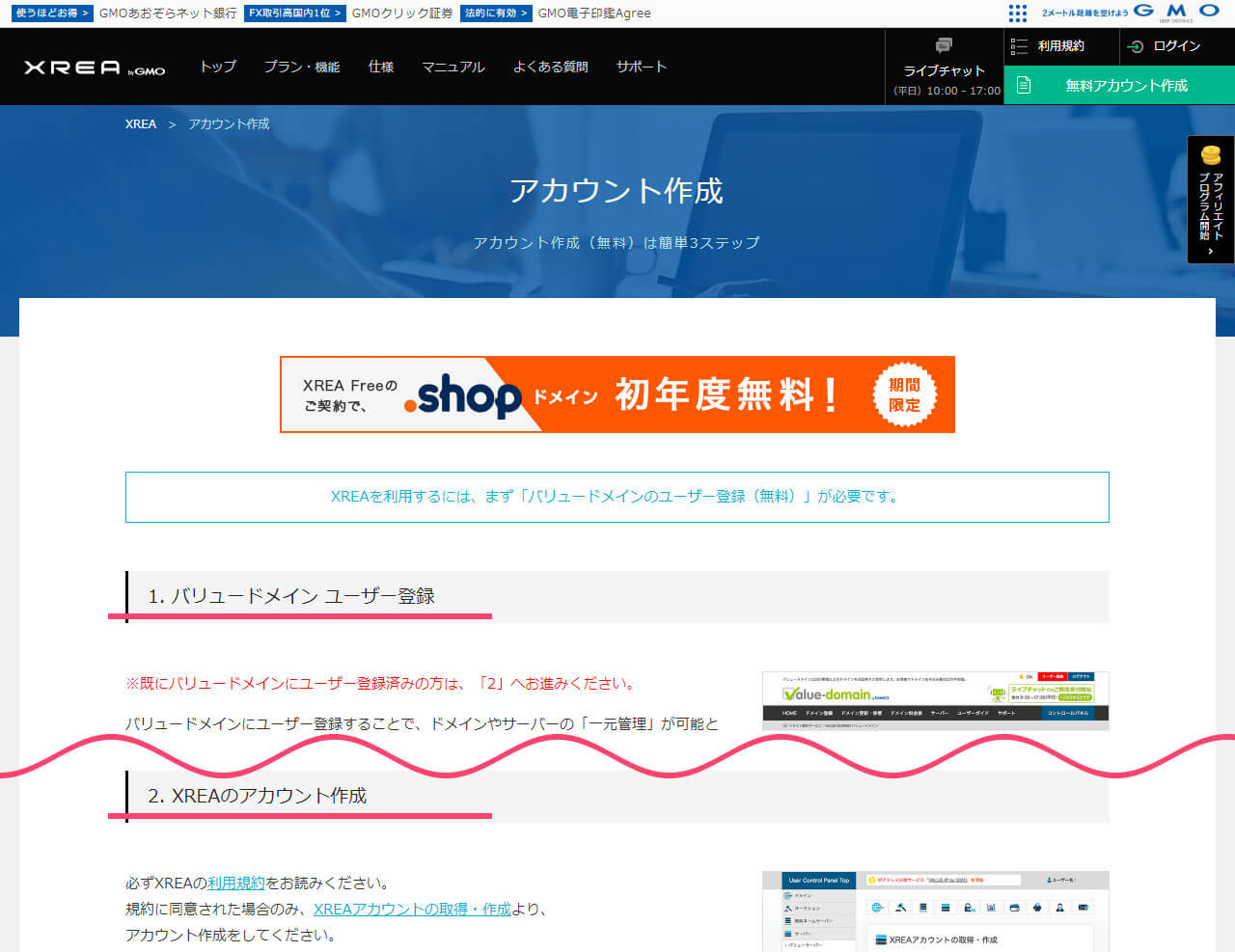Click the アカウント作成 breadcrumb text

[x=229, y=123]
